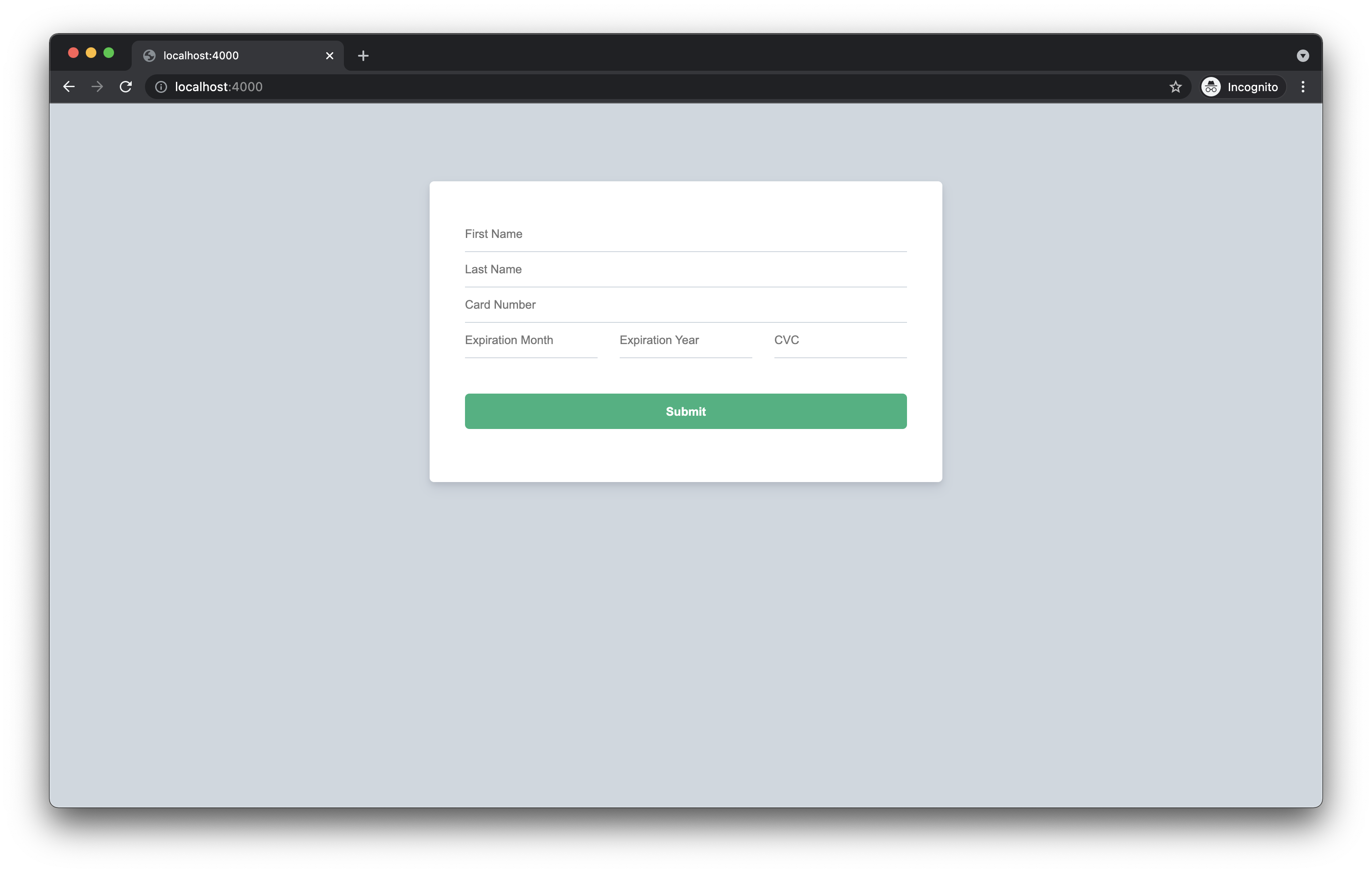Viewport: 1372px width, 873px height.
Task: Click the Card Number field
Action: click(686, 305)
